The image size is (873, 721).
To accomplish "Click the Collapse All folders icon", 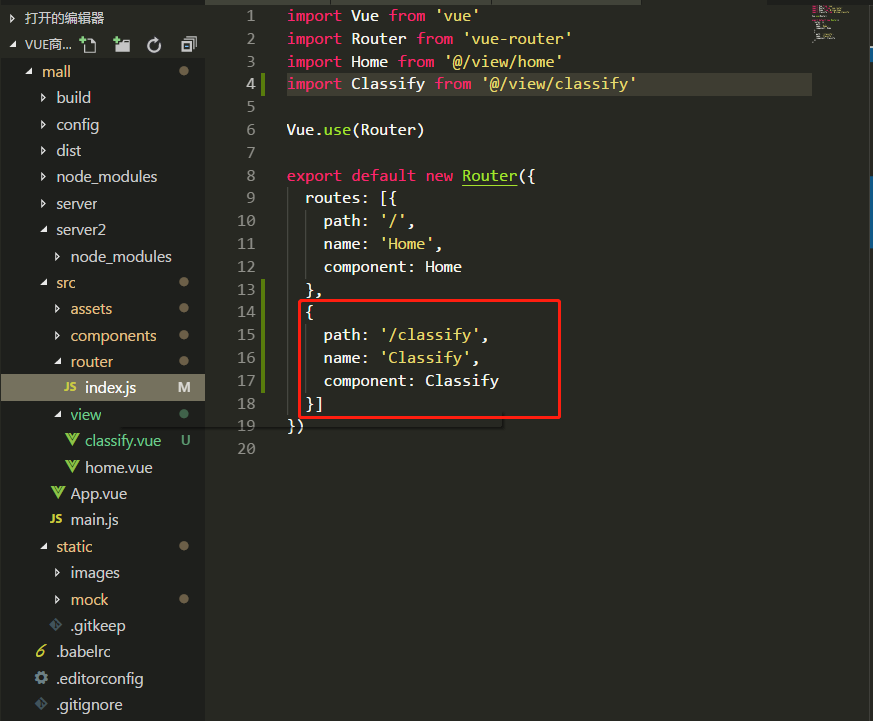I will pos(189,45).
